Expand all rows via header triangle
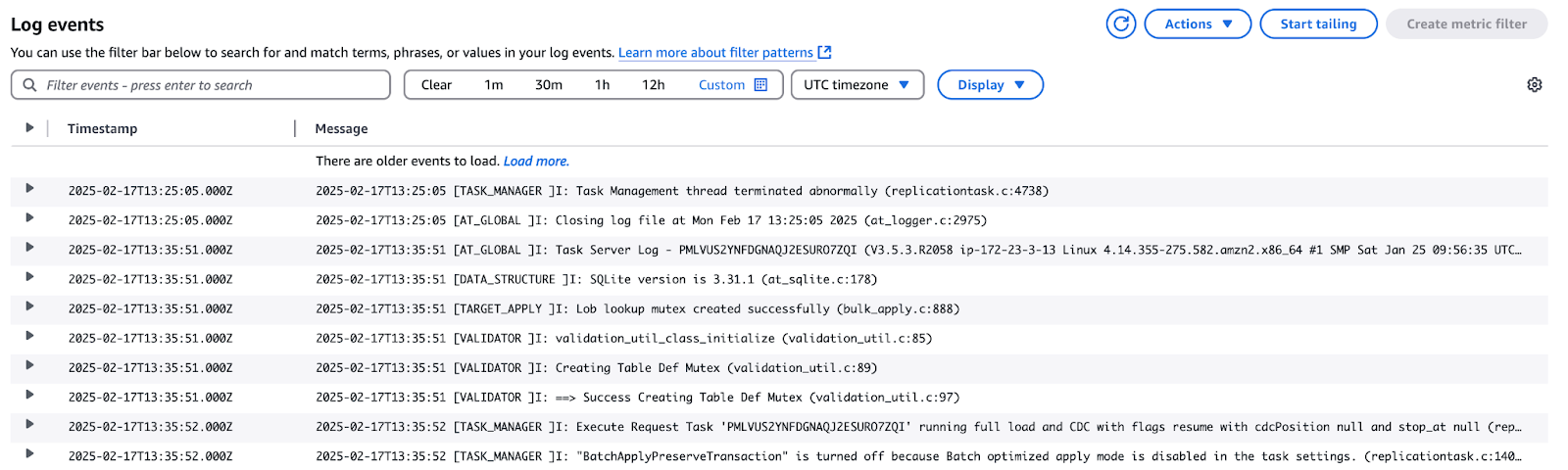 click(29, 128)
